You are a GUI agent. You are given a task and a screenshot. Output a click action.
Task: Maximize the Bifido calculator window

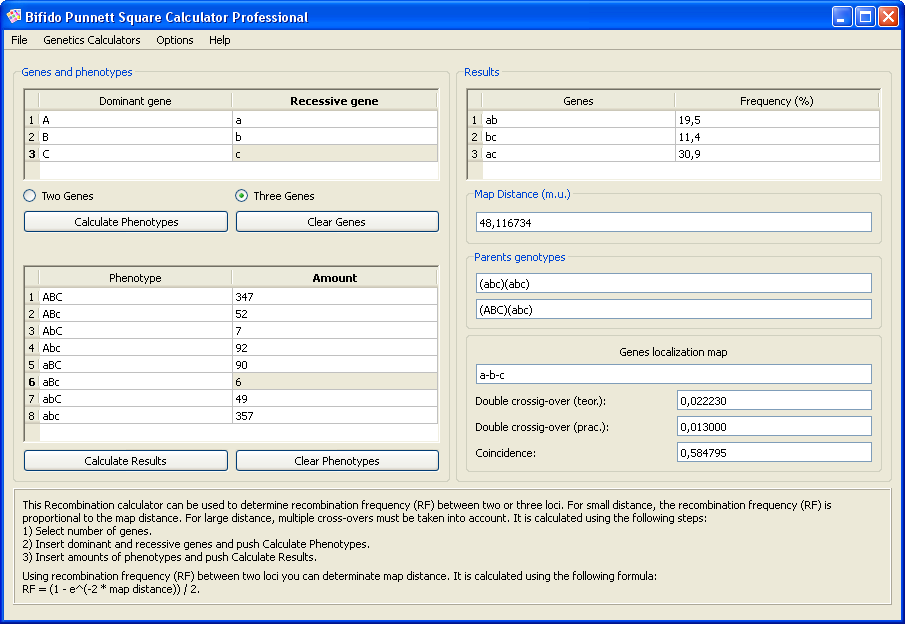[865, 17]
